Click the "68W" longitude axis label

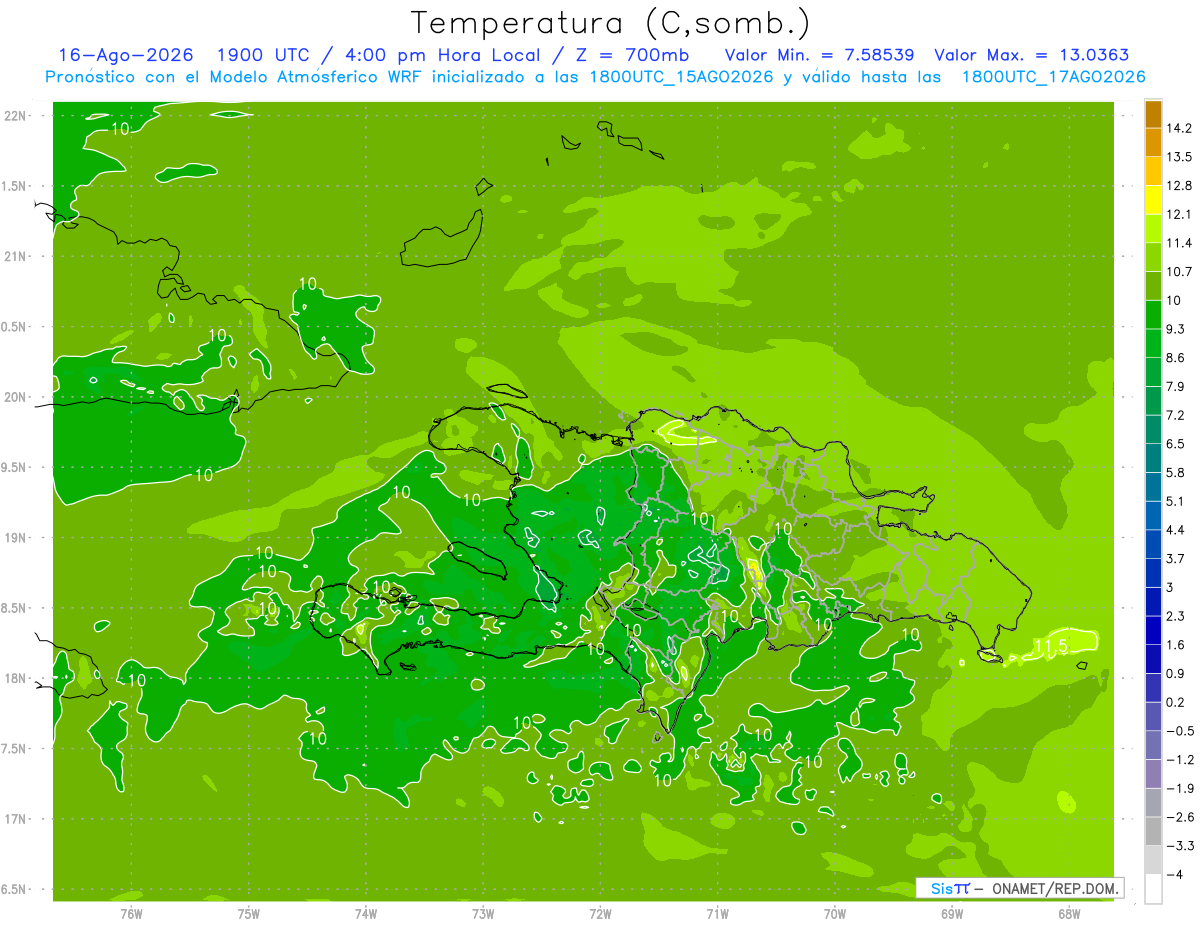pyautogui.click(x=1069, y=914)
